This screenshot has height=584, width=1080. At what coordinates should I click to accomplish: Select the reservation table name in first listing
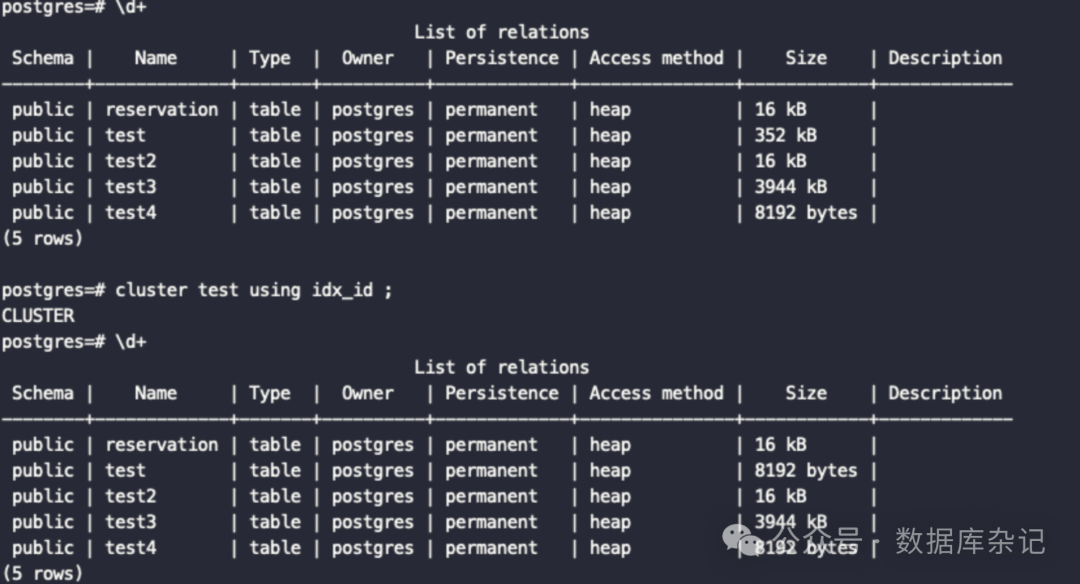(161, 109)
